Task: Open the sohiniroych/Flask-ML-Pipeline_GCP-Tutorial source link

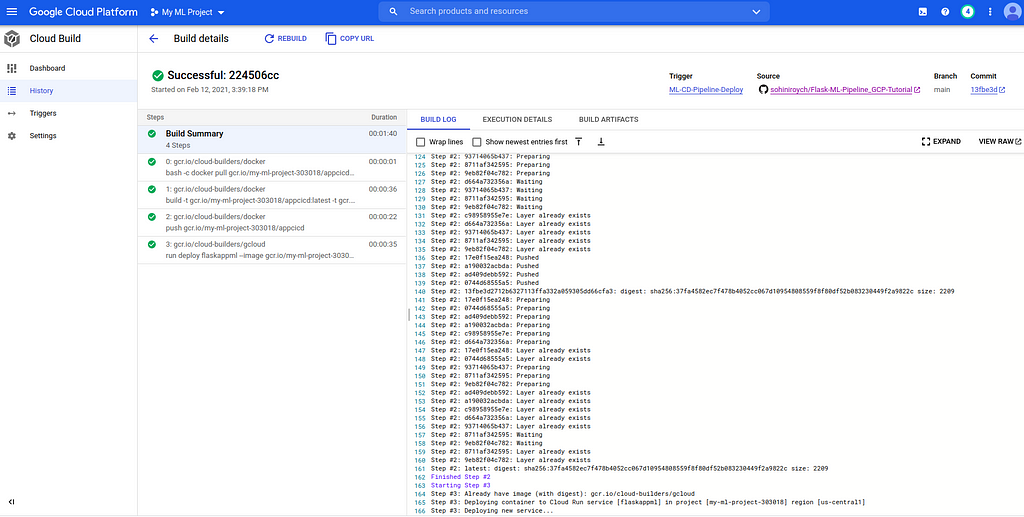Action: tap(845, 89)
